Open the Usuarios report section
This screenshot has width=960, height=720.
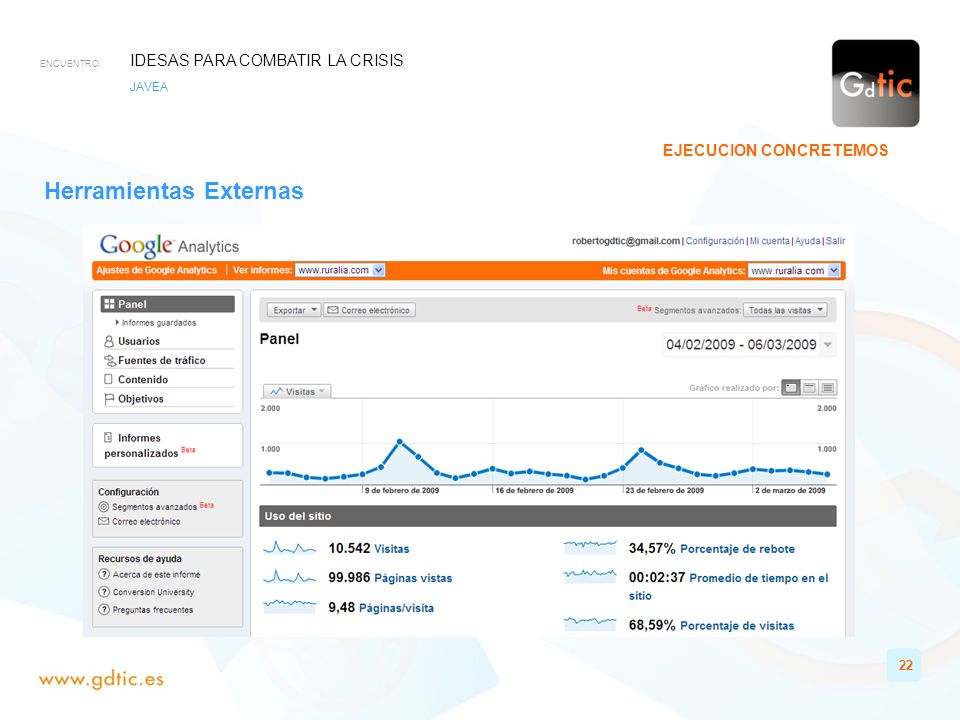[x=138, y=341]
